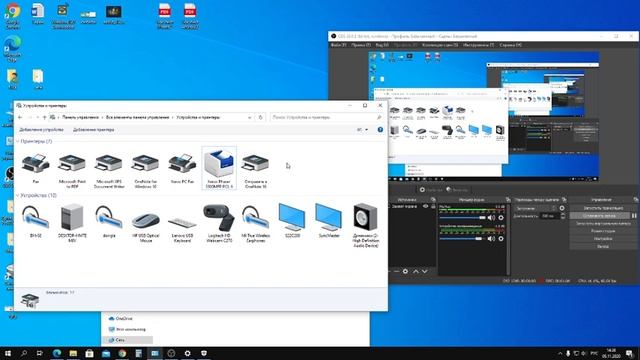The height and width of the screenshot is (360, 640).
Task: Open the Вид menu in OBS
Action: [382, 45]
